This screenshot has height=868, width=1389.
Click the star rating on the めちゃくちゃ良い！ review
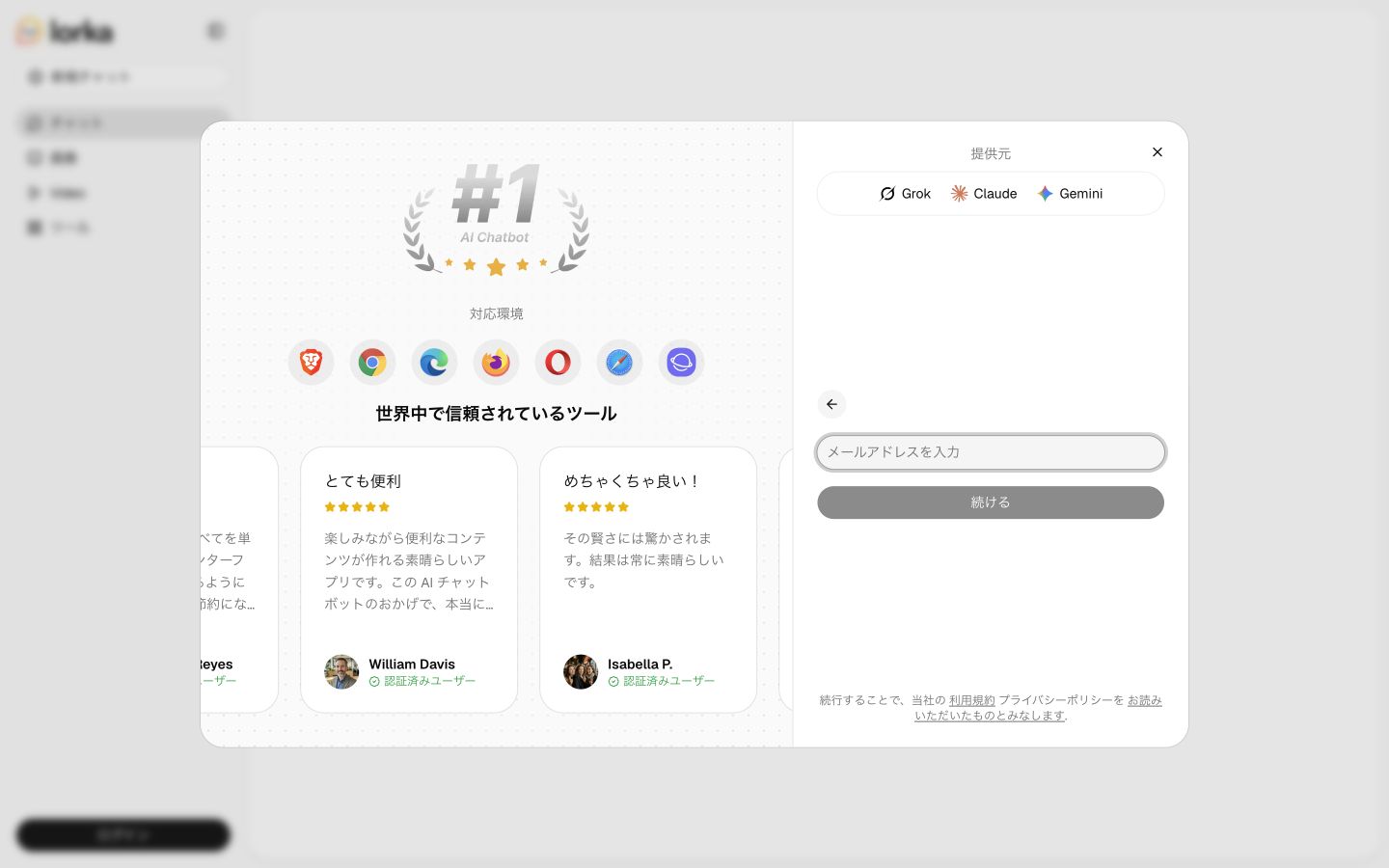tap(596, 507)
